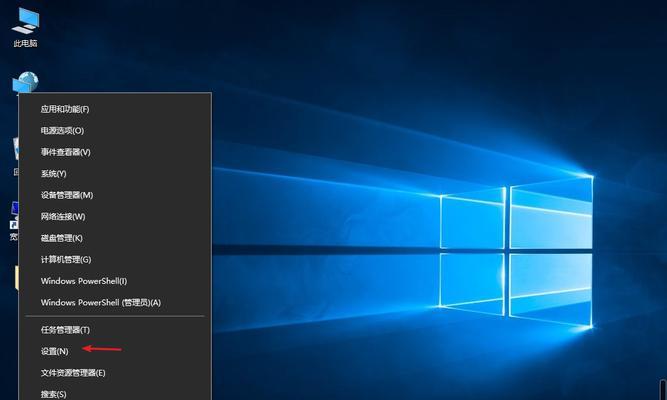This screenshot has width=667, height=400.
Task: Select 设置(N) from the menu
Action: 115,351
